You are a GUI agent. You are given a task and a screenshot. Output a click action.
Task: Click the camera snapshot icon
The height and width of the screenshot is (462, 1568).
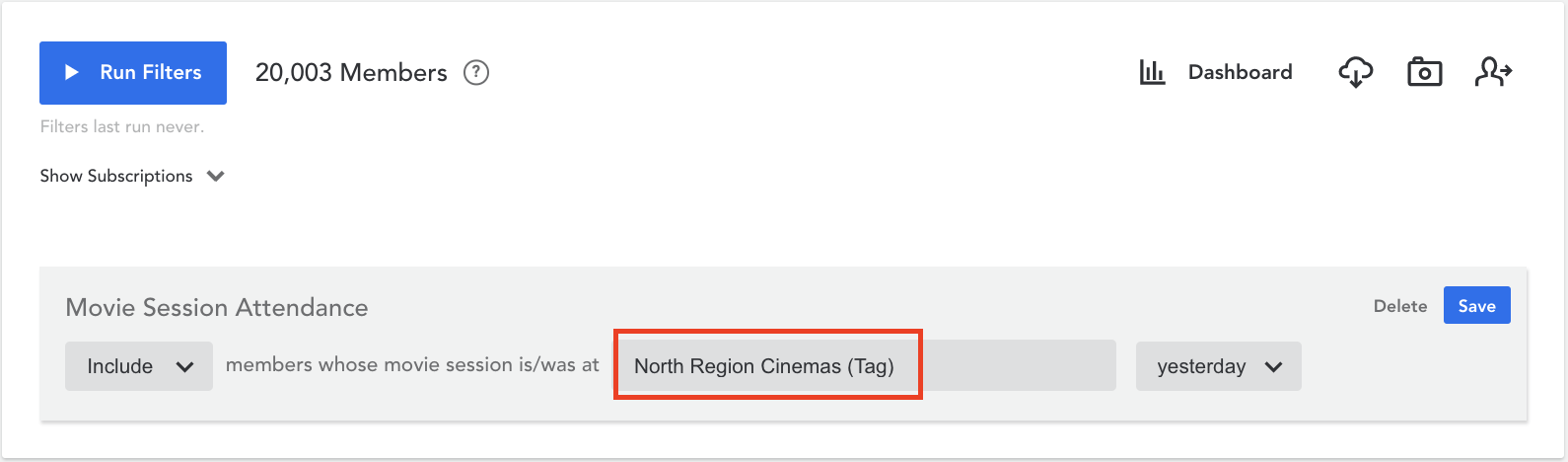coord(1424,72)
